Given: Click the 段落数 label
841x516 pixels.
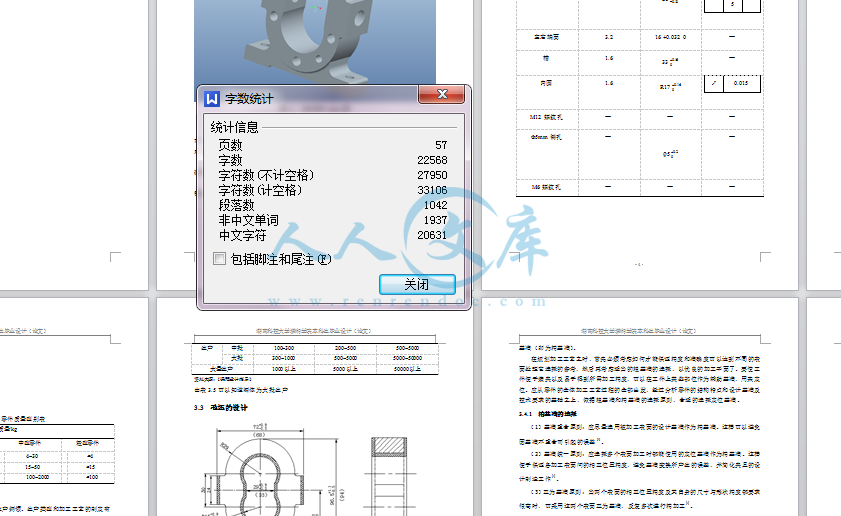Looking at the screenshot, I should pos(236,205).
